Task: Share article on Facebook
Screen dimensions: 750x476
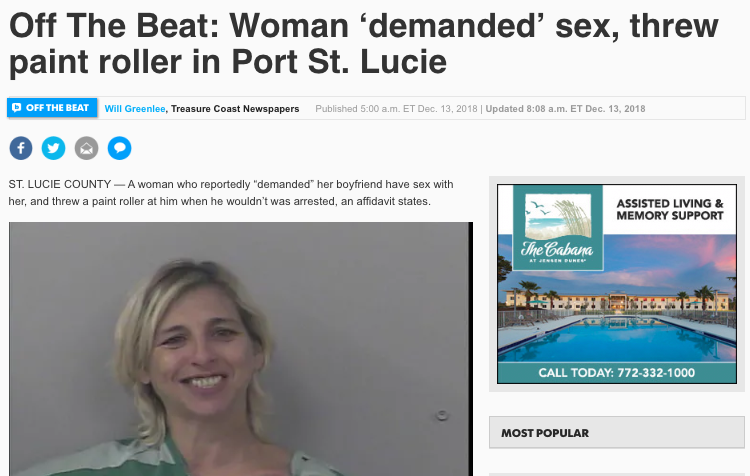Action: point(21,148)
